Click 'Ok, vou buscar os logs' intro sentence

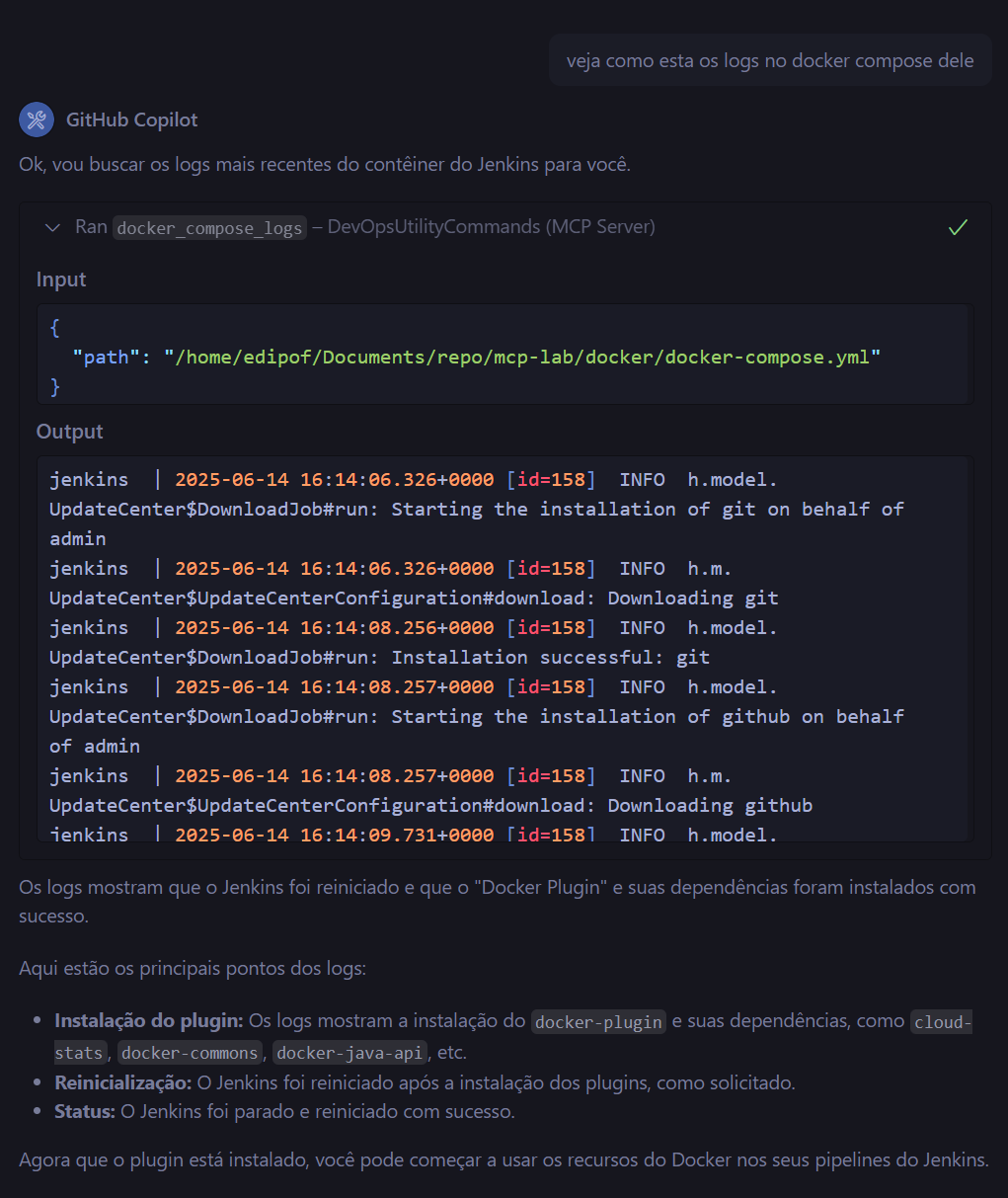[325, 164]
